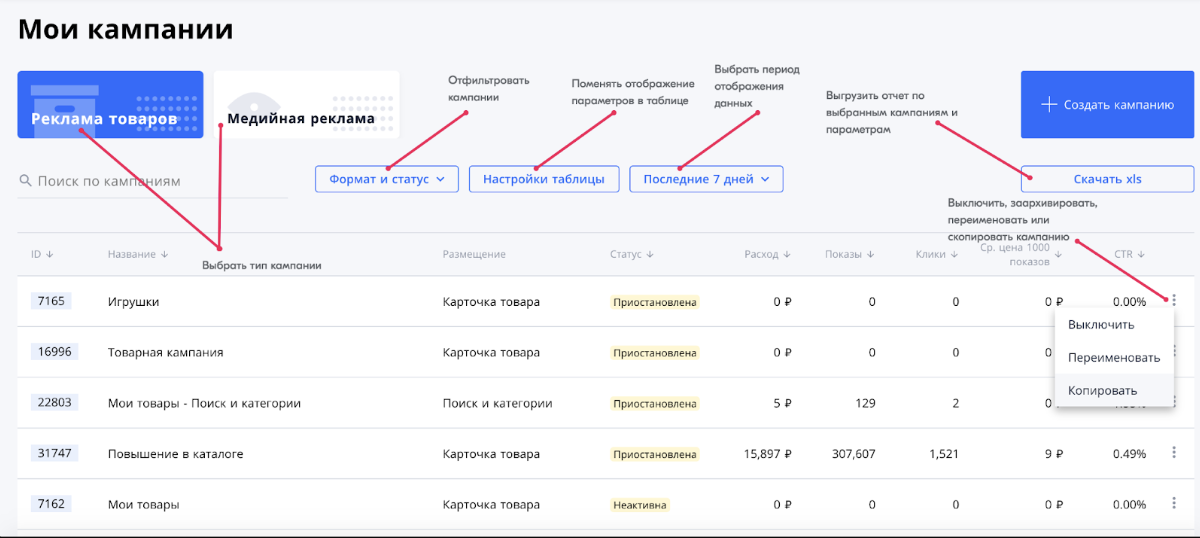Screen dimensions: 1200x538
Task: Sort by Показы column arrow
Action: [x=871, y=255]
